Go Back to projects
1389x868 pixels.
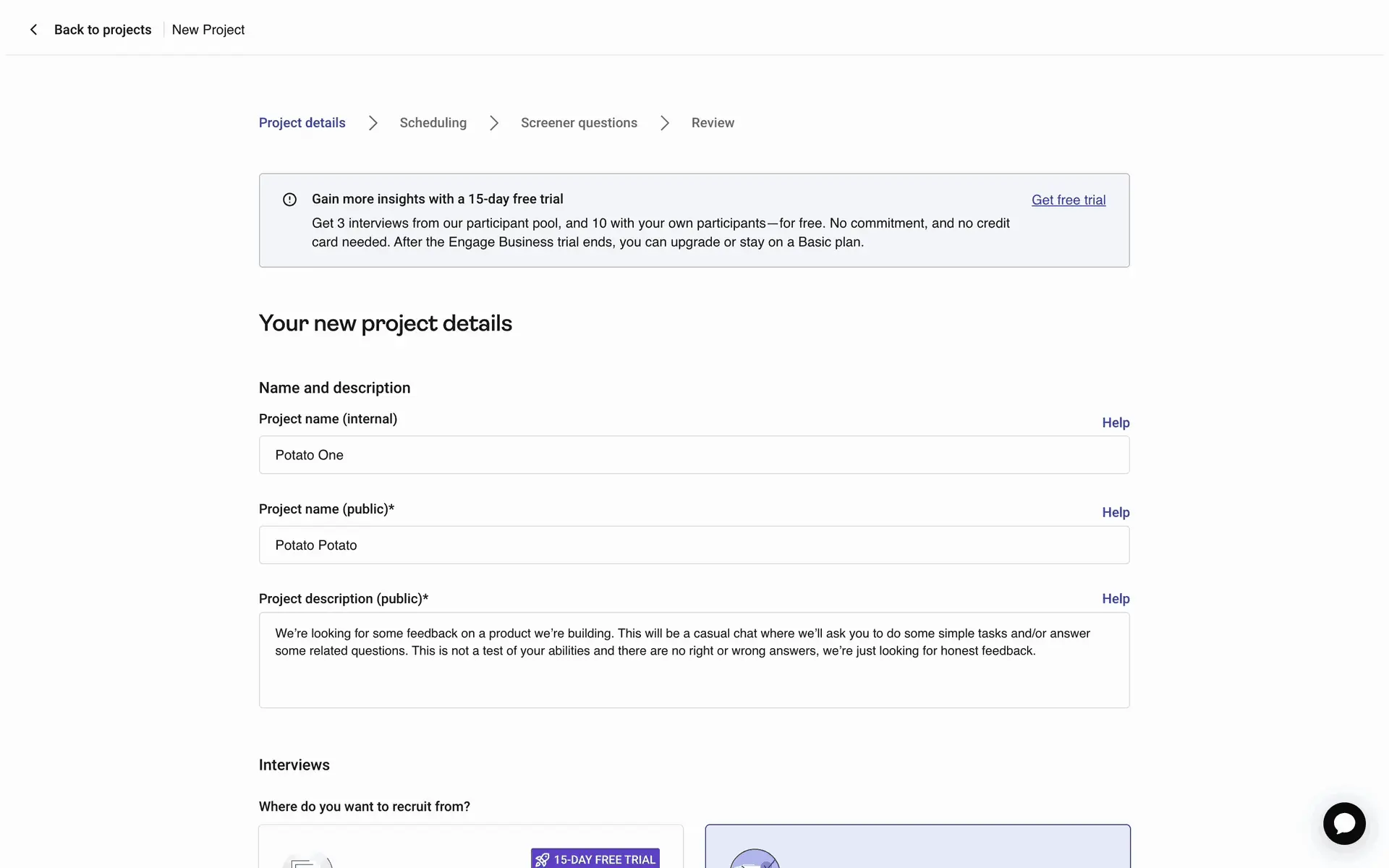coord(103,30)
